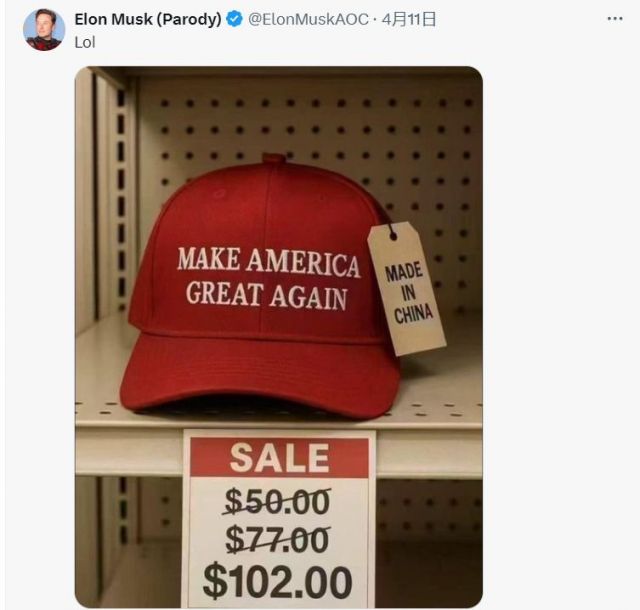
Task: Open the red hat image attachment
Action: [279, 337]
